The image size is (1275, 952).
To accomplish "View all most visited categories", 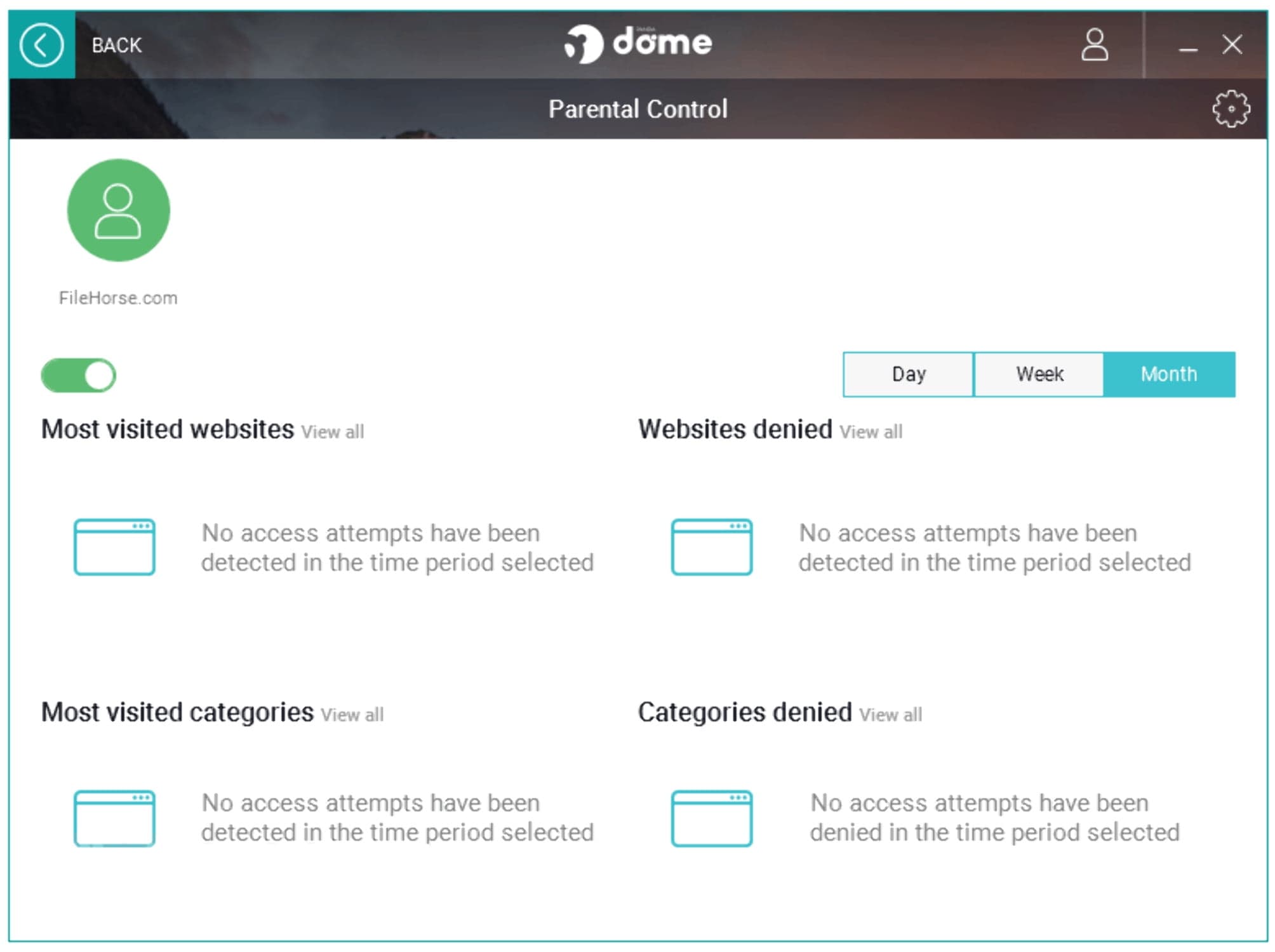I will pos(352,715).
